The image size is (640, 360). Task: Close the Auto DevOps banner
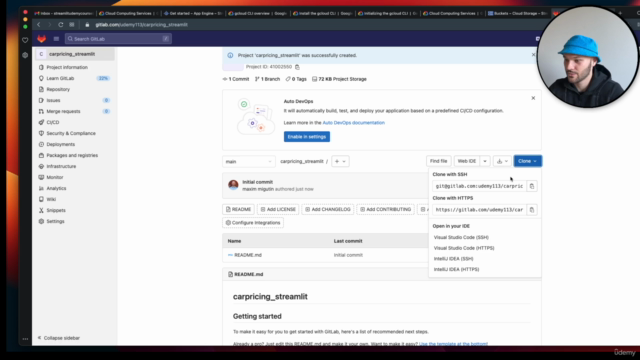coord(533,98)
